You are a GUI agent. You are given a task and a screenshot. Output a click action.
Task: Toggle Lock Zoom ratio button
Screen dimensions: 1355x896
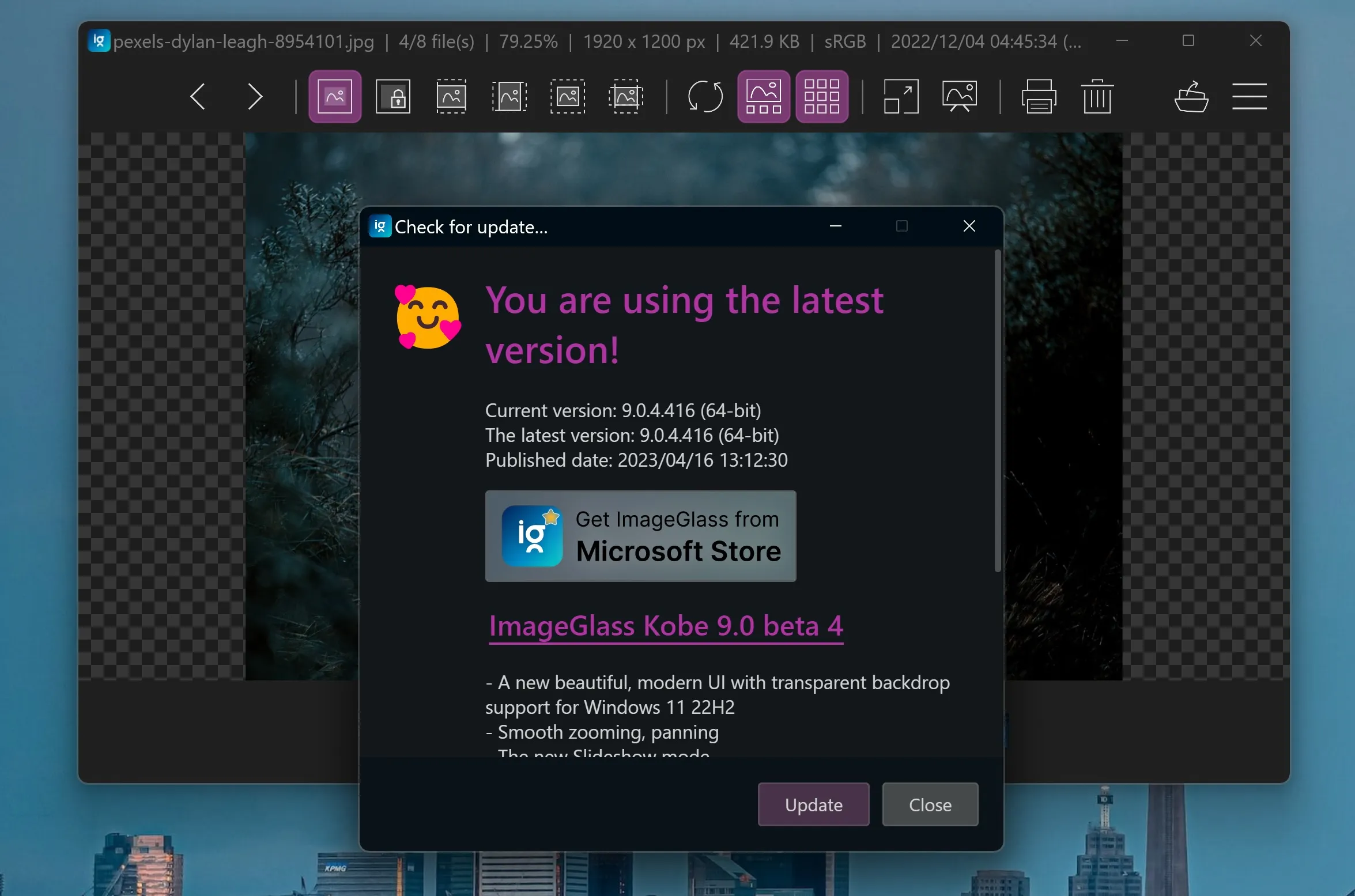pos(393,96)
